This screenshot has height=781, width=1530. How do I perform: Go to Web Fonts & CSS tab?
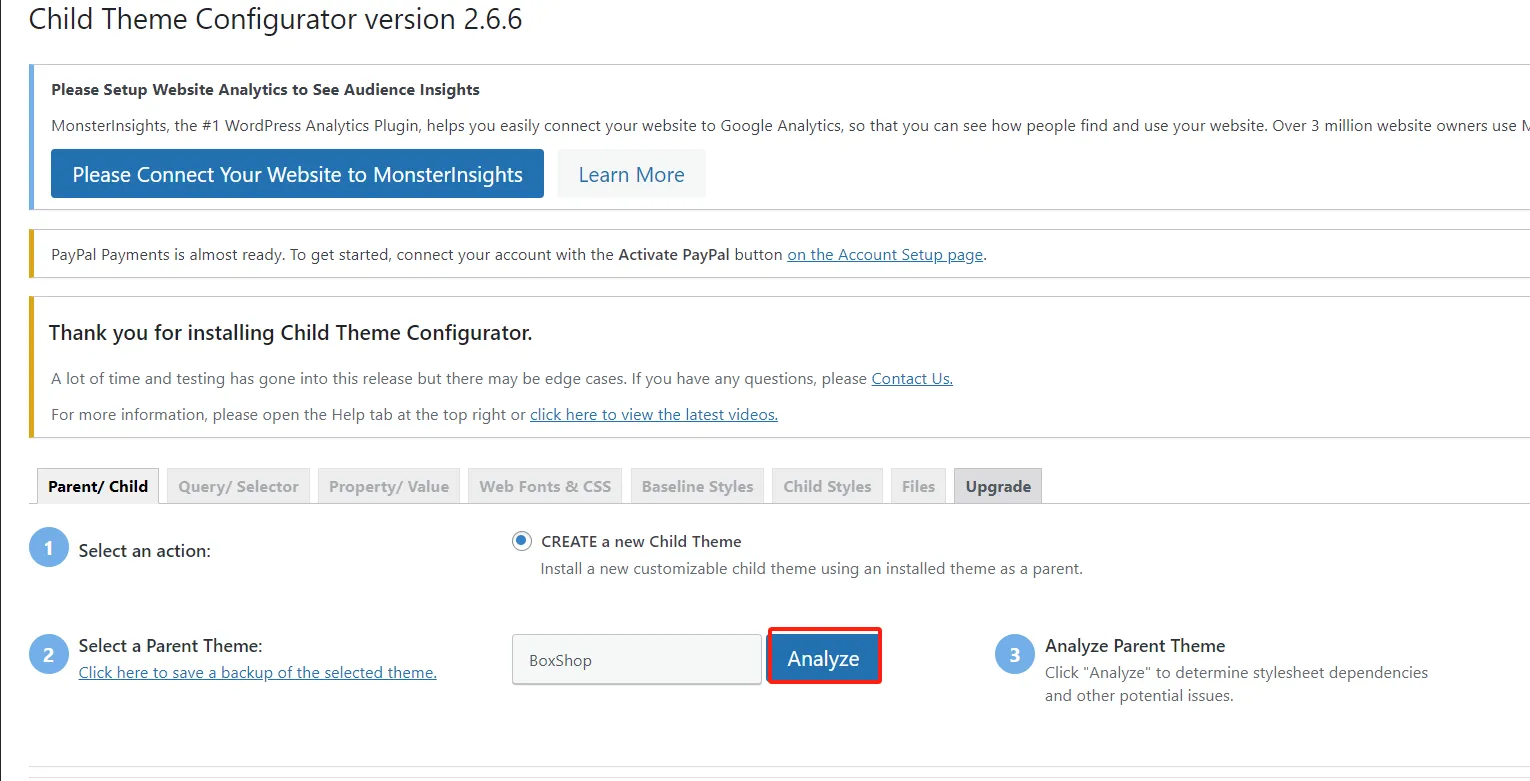545,486
